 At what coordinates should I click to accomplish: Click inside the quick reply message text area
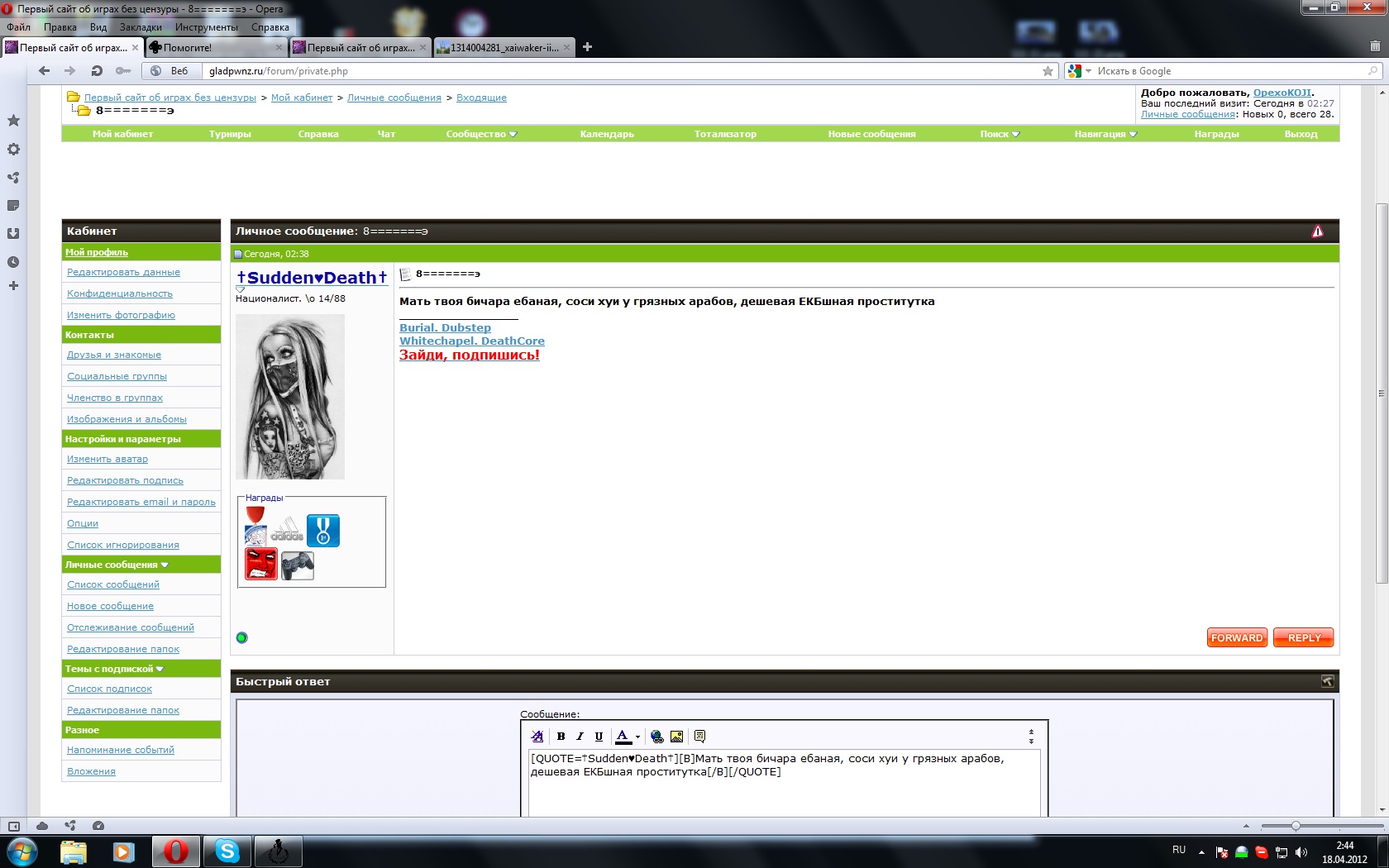coord(784,782)
